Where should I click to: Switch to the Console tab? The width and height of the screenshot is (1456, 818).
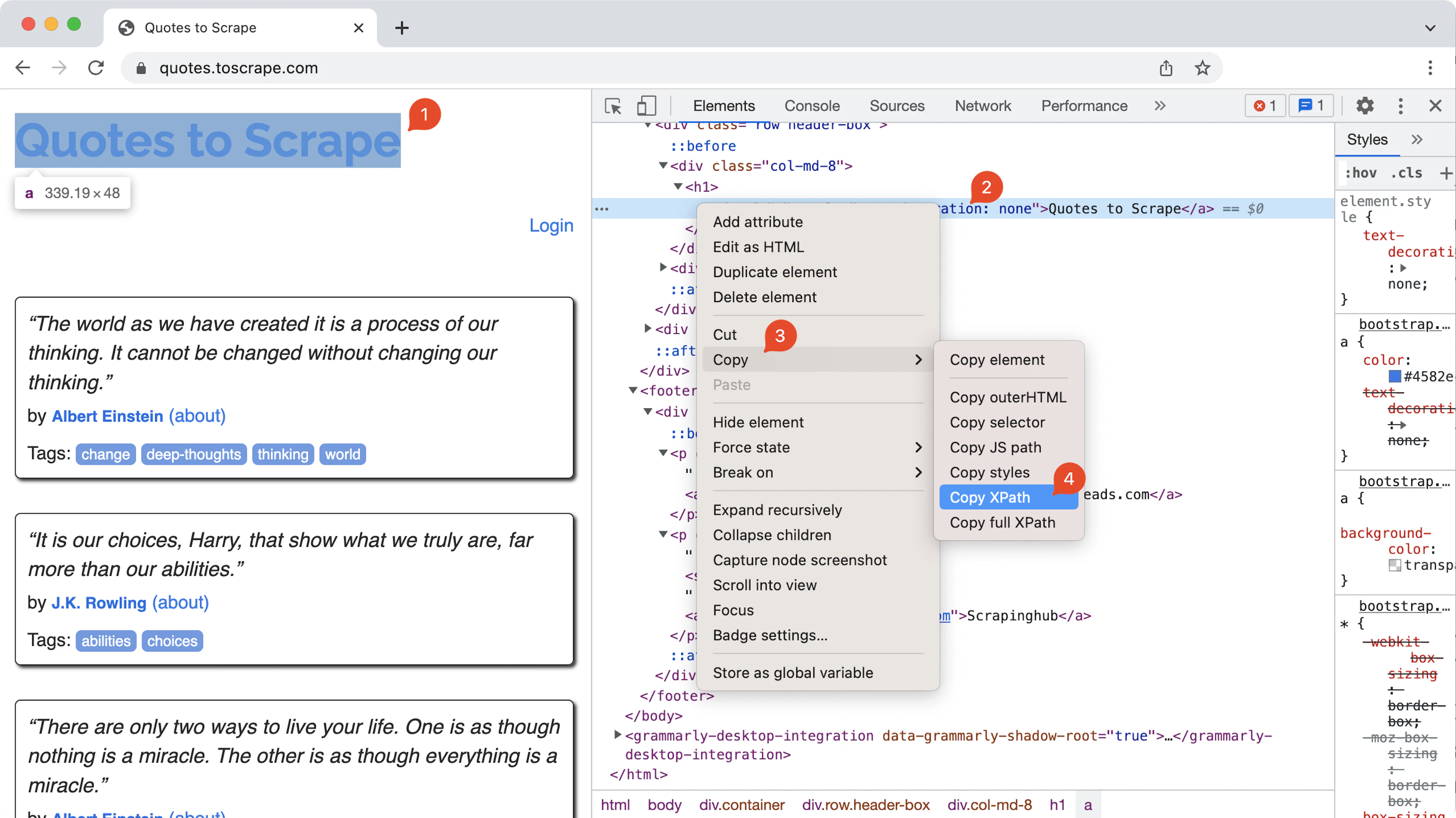812,106
